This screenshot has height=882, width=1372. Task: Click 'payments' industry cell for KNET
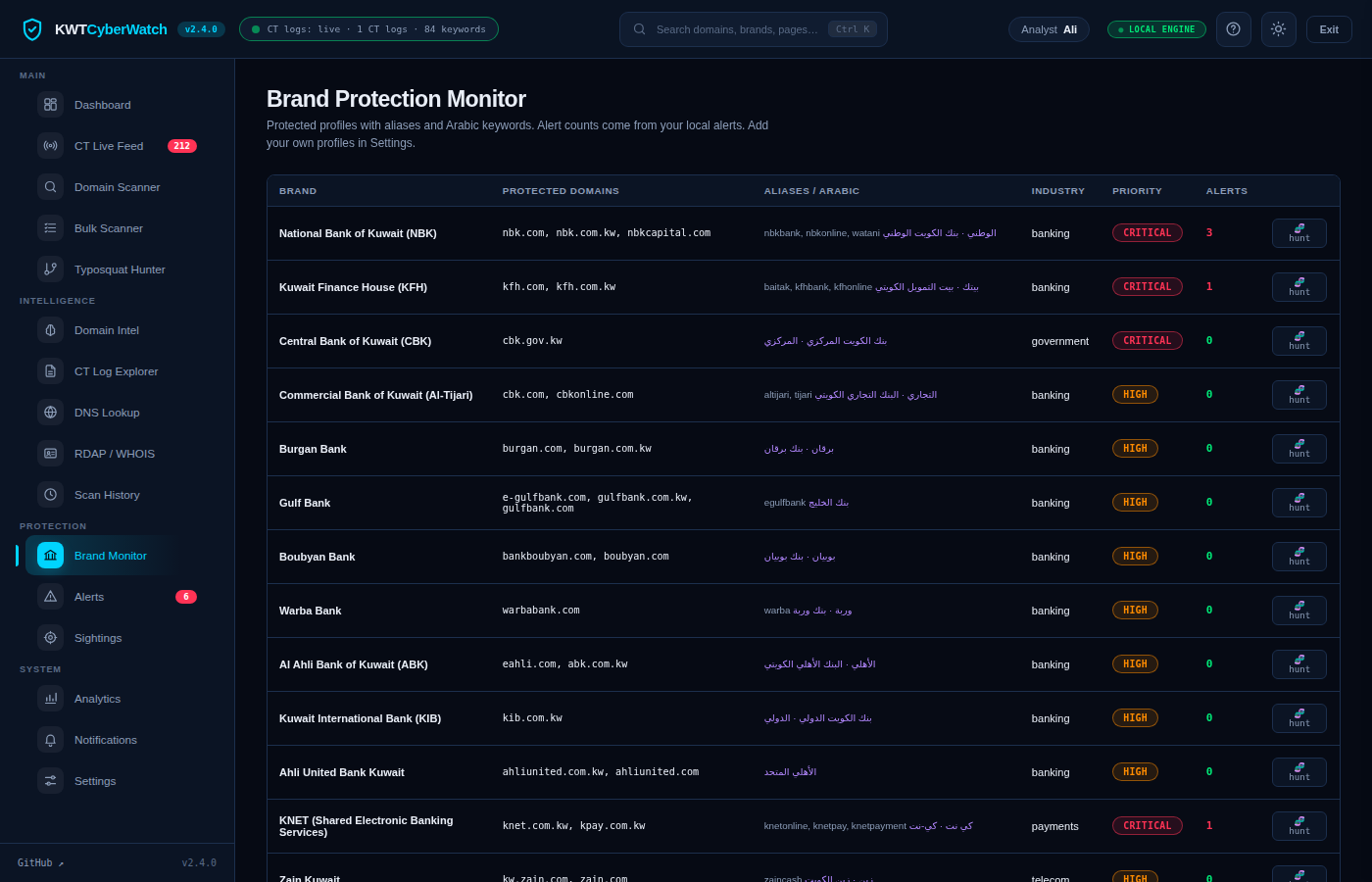1055,826
